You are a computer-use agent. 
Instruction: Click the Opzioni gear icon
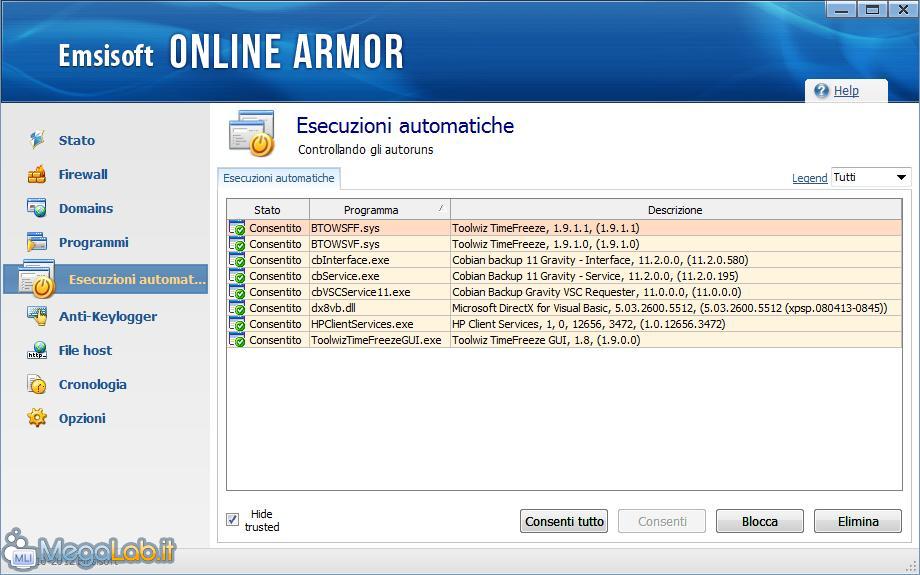[37, 418]
